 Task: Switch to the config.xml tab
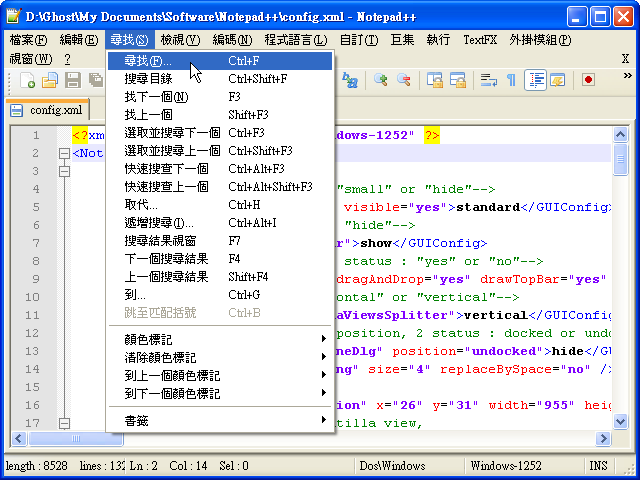click(x=48, y=110)
